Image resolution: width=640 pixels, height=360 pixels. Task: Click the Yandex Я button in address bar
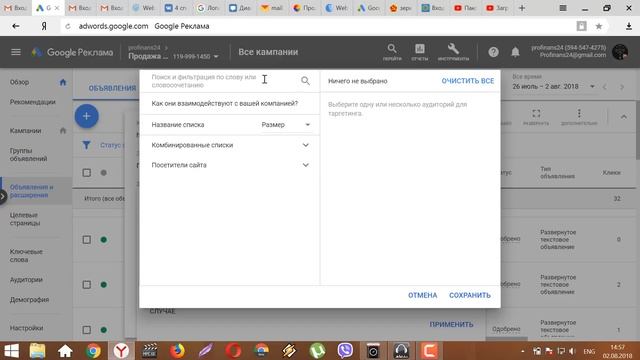tap(44, 26)
